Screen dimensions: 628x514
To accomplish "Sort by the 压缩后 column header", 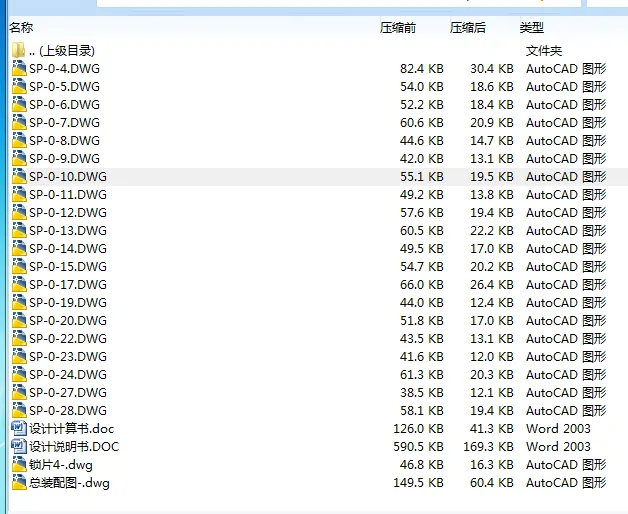I will 468,28.
